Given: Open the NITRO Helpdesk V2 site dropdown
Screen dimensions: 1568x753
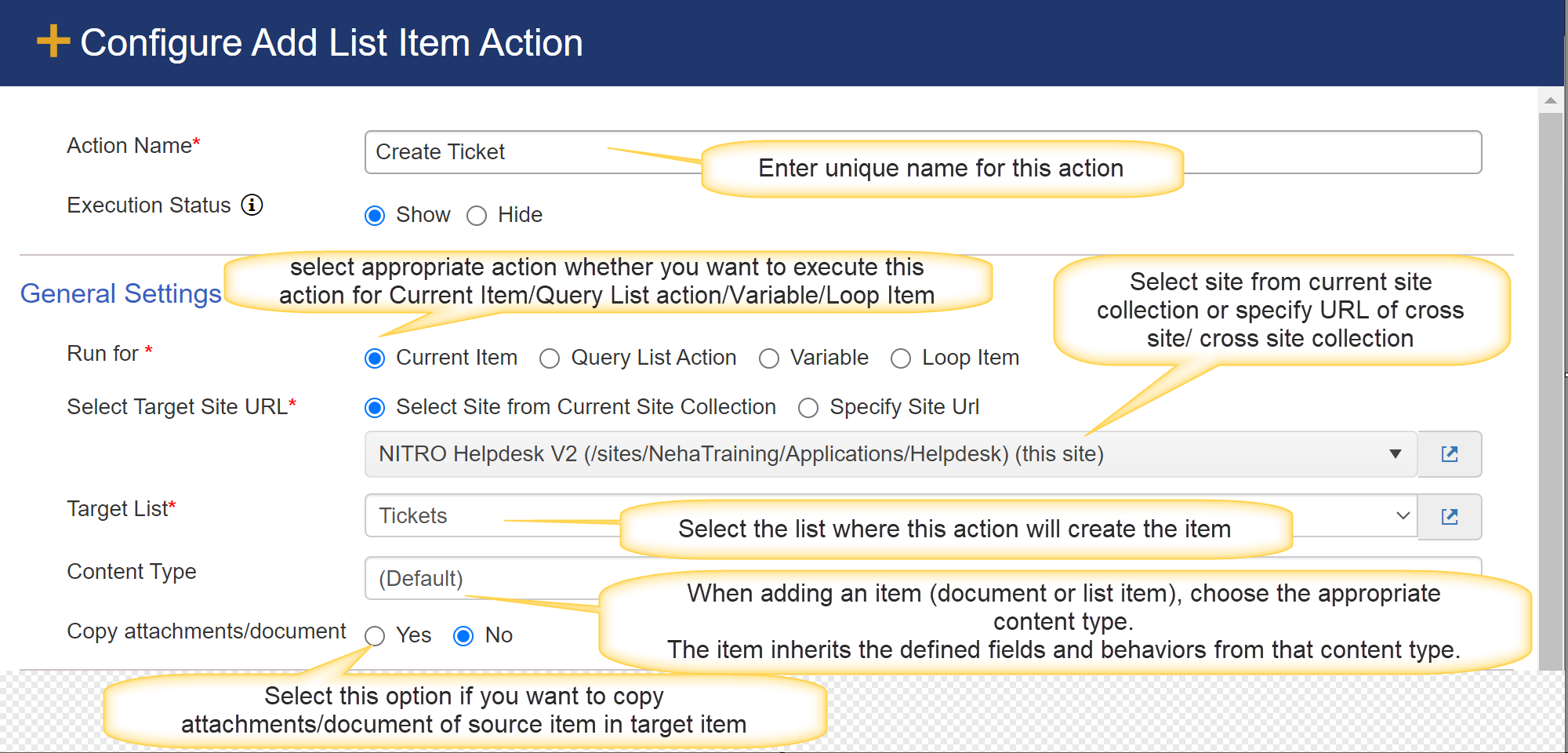Looking at the screenshot, I should click(x=891, y=454).
